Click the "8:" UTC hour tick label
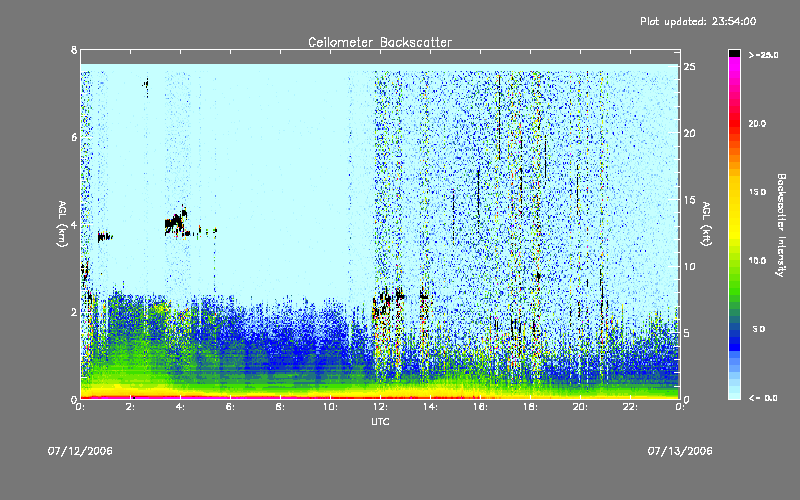This screenshot has width=800, height=500. [280, 407]
